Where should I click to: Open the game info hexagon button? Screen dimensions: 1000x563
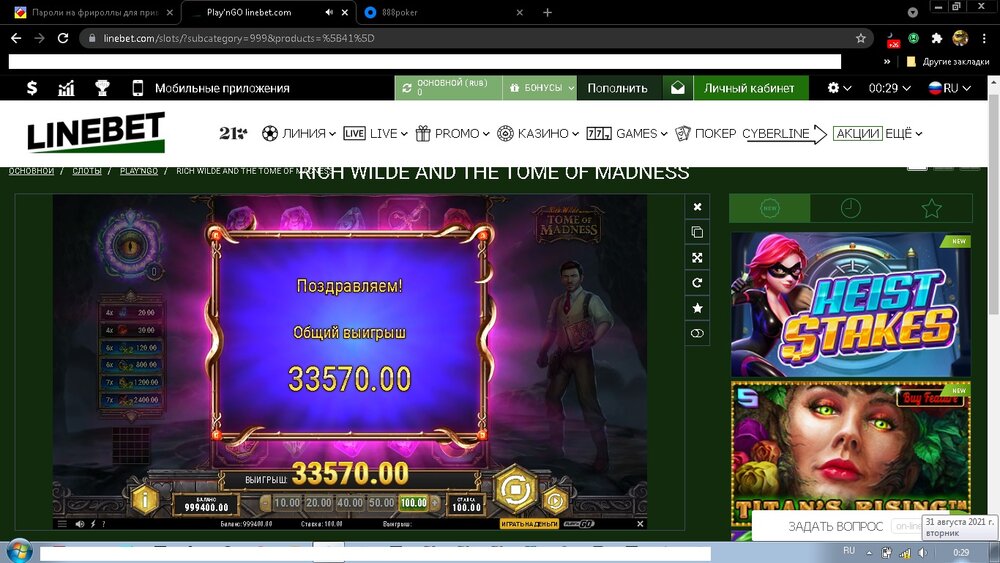tap(145, 500)
